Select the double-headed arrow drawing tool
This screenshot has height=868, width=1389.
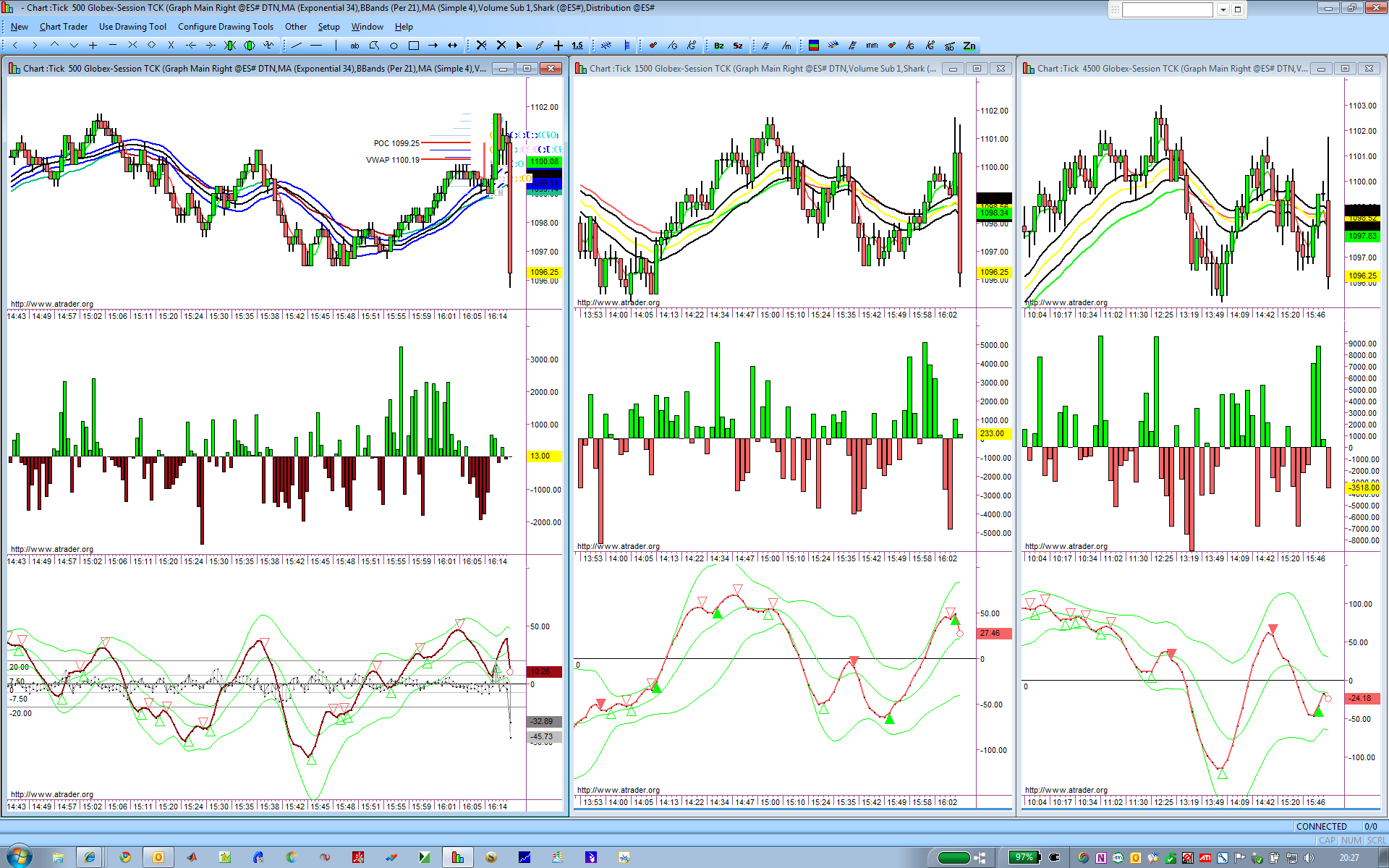pos(452,46)
